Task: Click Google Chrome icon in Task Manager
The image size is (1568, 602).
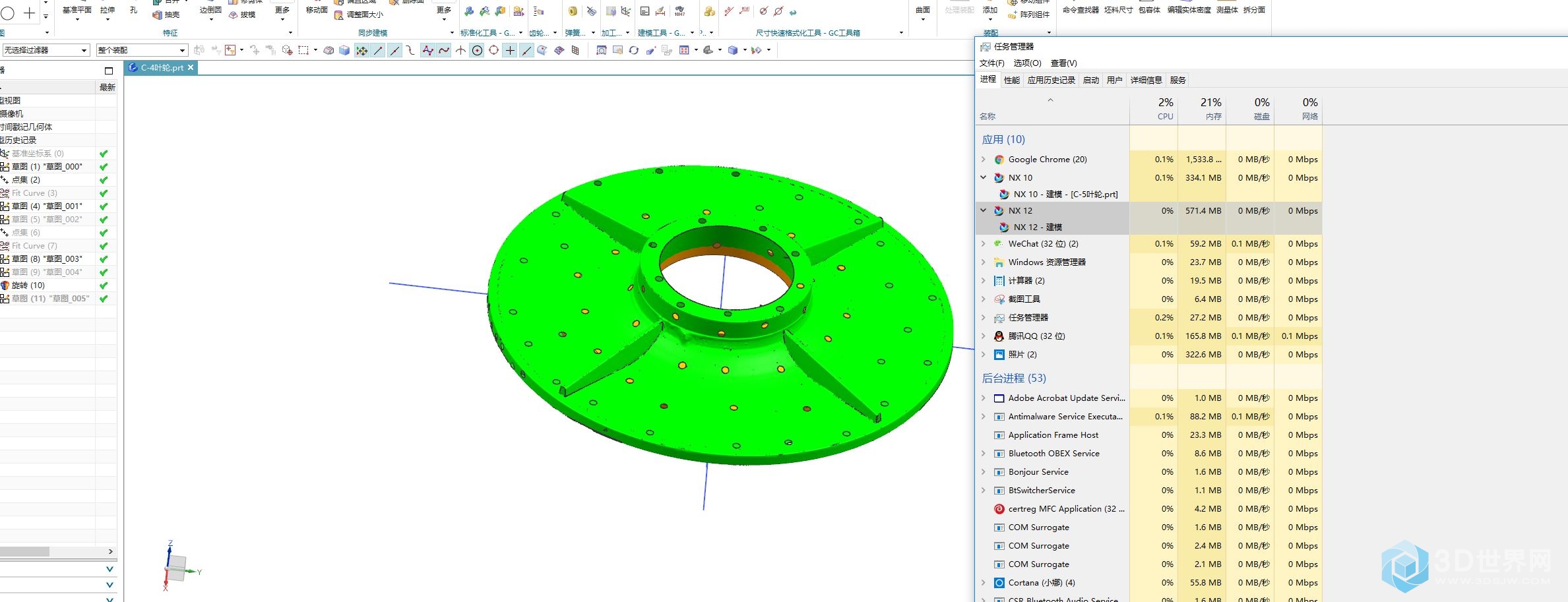Action: click(999, 160)
